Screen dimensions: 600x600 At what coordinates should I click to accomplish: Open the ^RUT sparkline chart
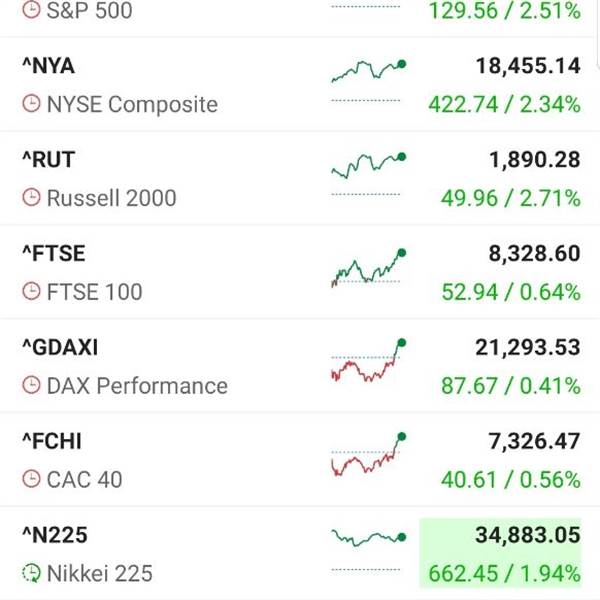[x=368, y=165]
